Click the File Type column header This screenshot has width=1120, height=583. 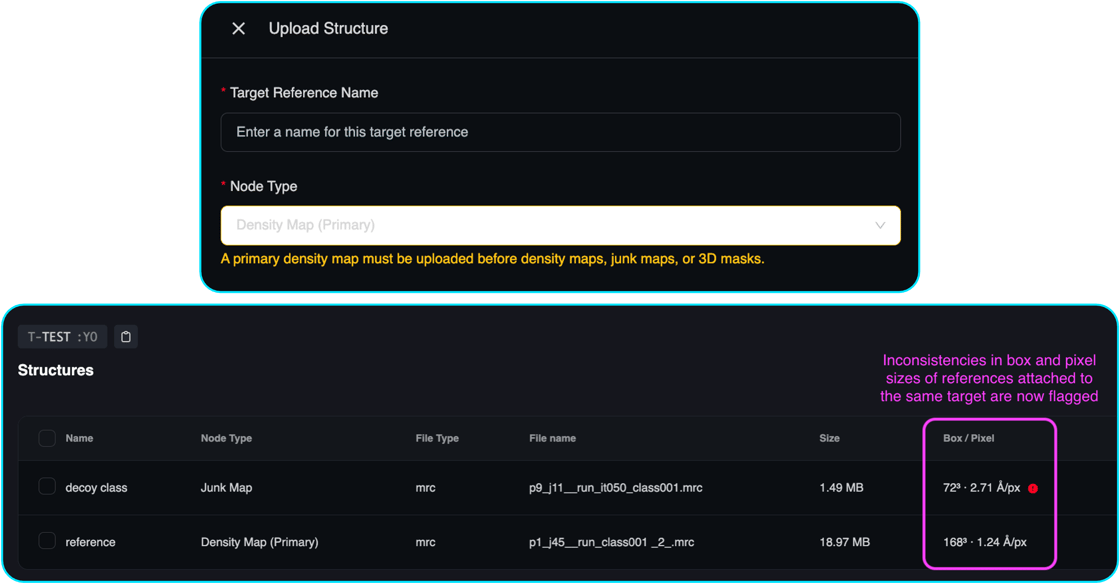pos(437,438)
